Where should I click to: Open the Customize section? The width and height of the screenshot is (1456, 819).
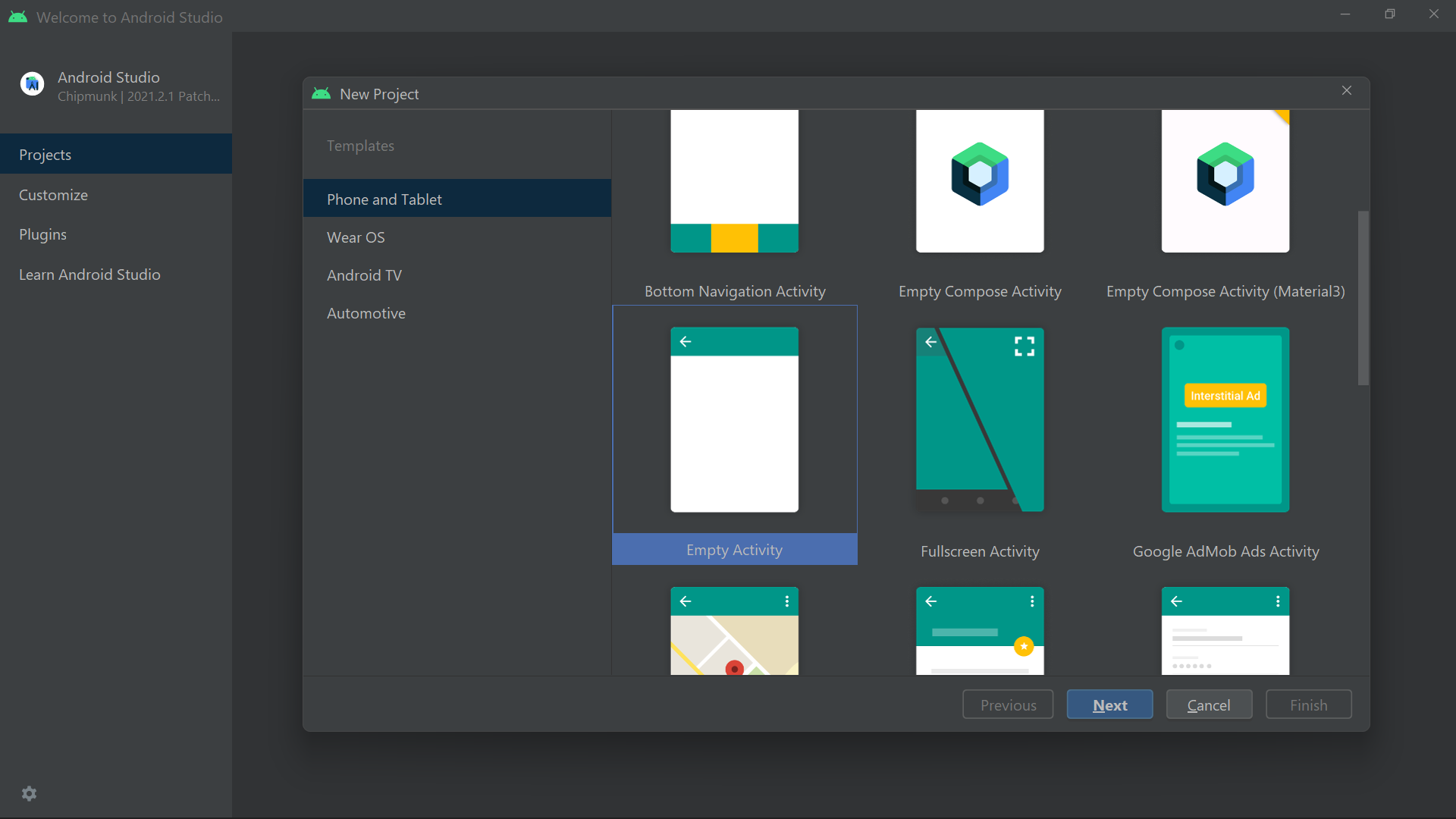pos(53,194)
